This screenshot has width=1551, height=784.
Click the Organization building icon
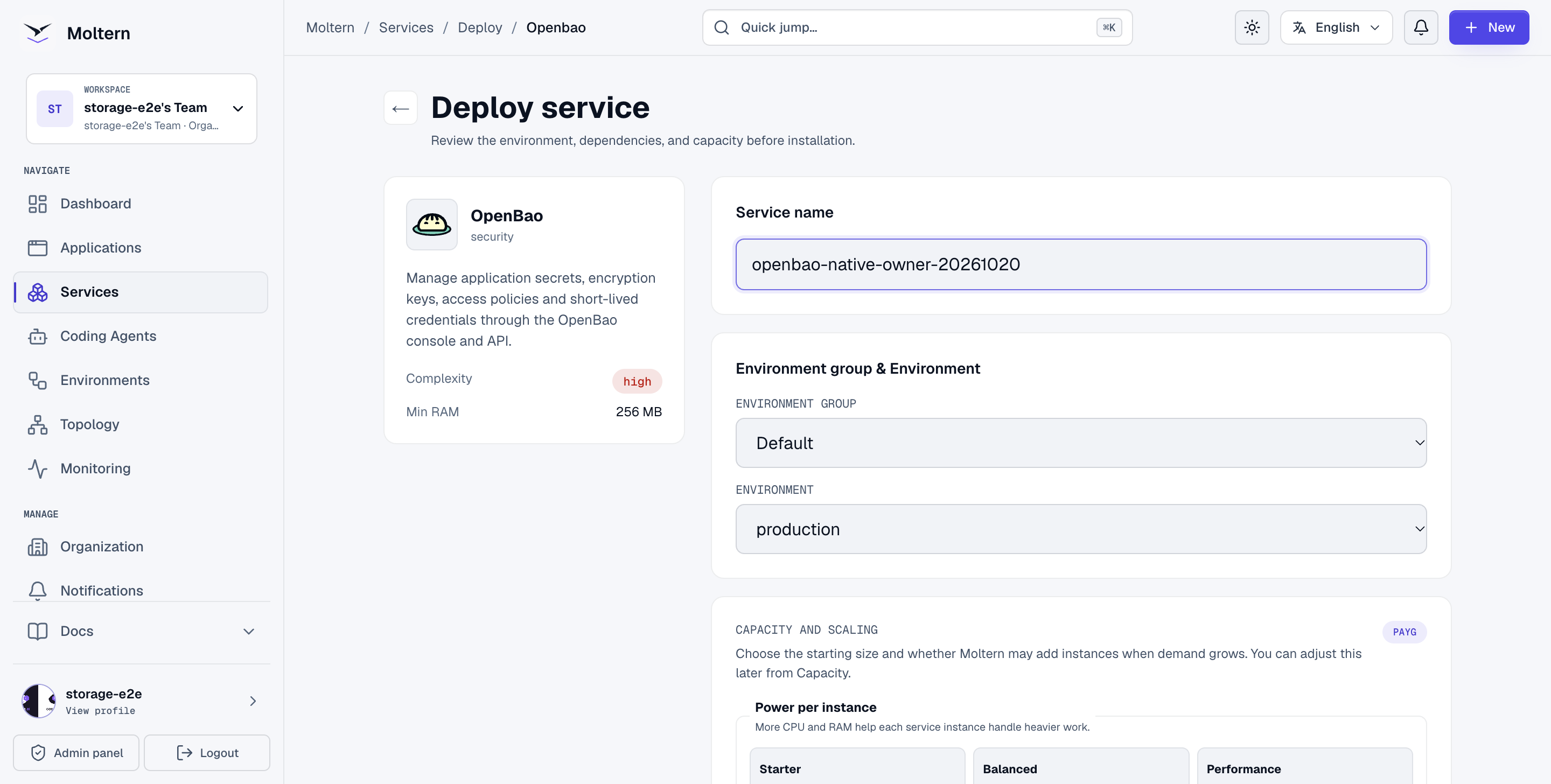(x=37, y=547)
